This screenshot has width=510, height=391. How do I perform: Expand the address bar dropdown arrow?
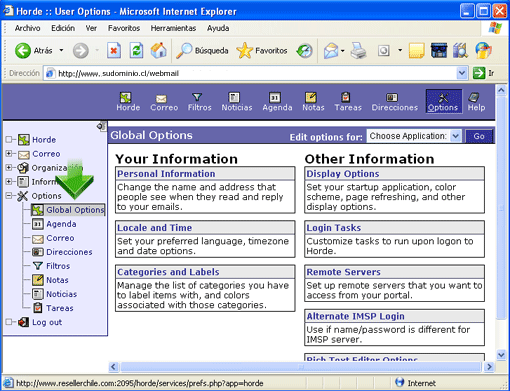[x=462, y=73]
